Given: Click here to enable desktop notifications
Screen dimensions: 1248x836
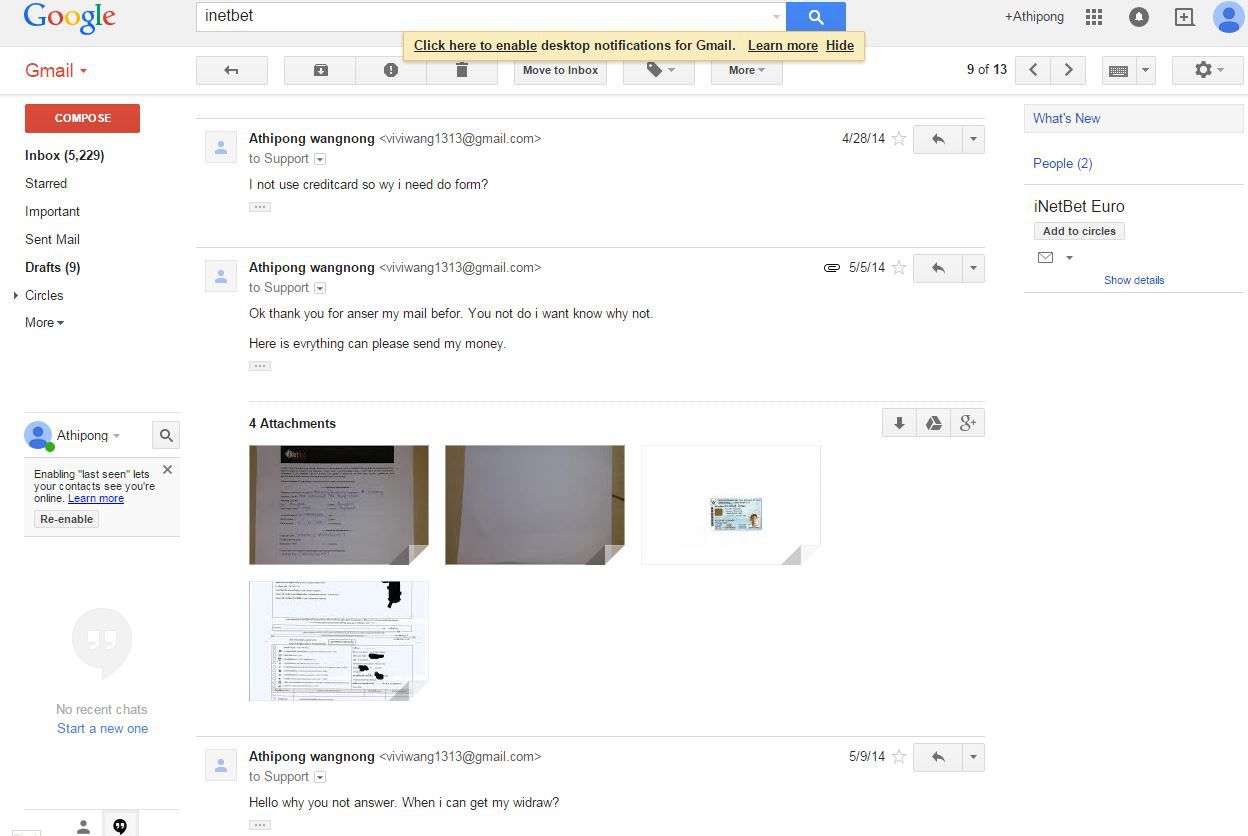Looking at the screenshot, I should point(475,45).
